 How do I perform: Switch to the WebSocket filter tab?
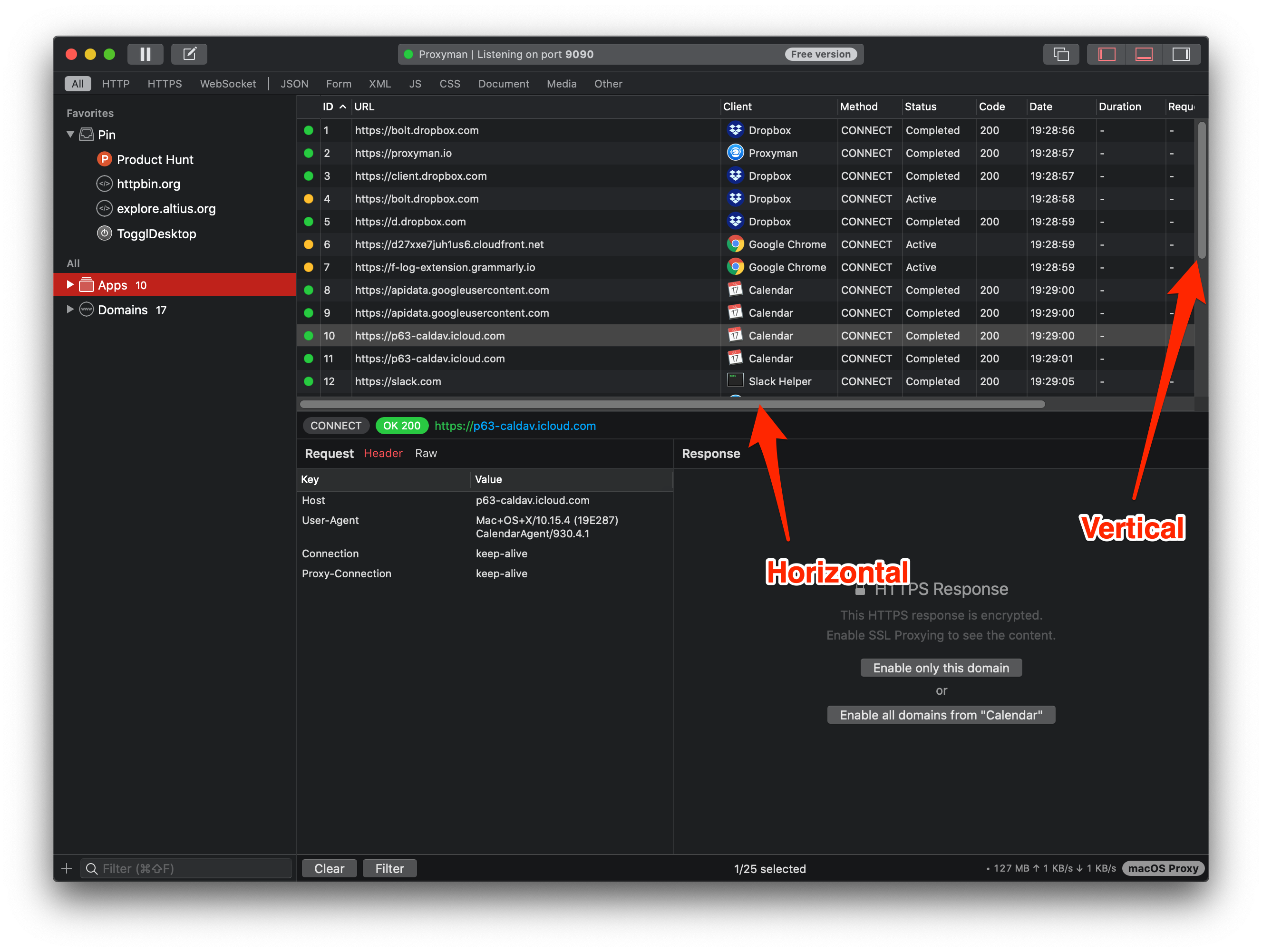pyautogui.click(x=228, y=84)
